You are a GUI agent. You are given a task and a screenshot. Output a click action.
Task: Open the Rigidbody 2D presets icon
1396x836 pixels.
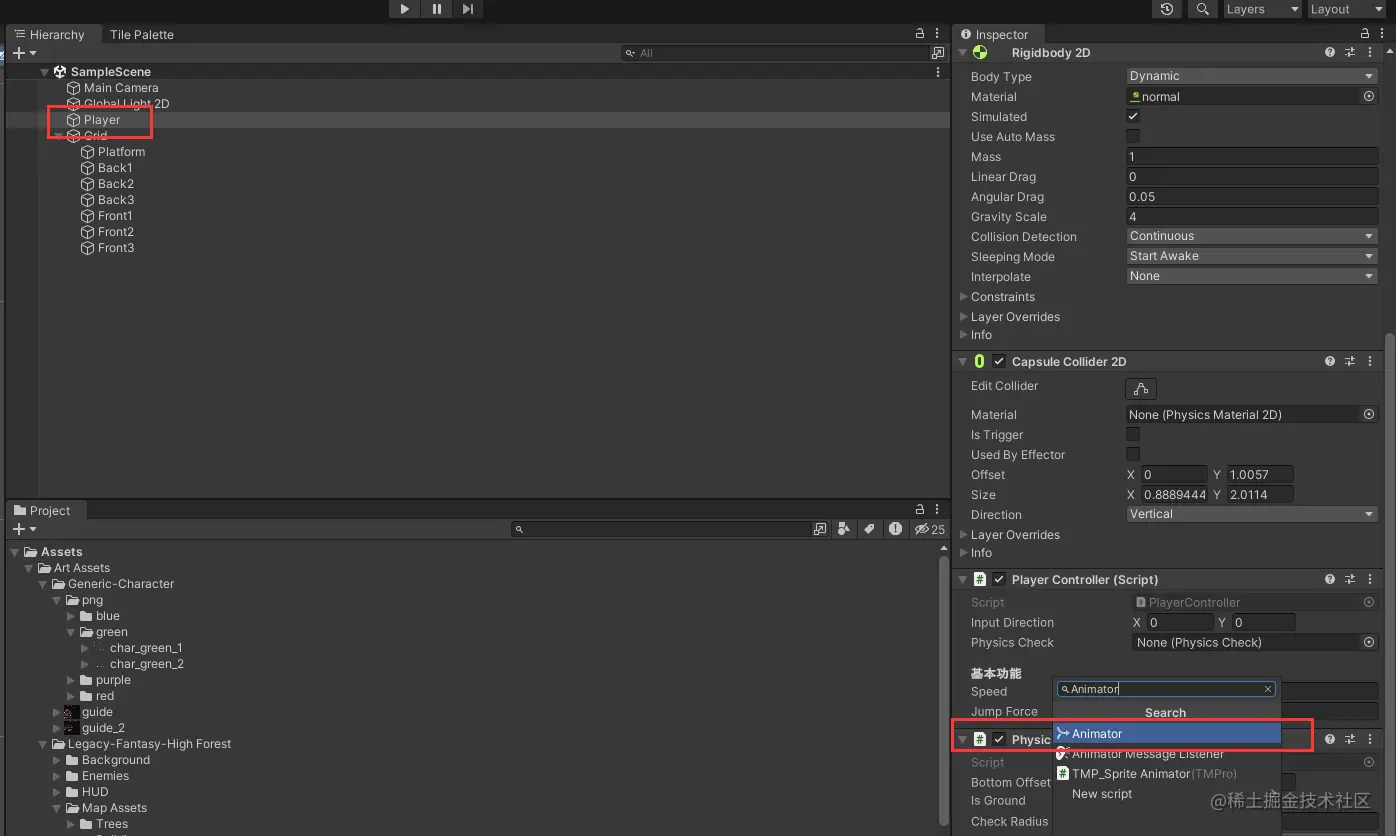[1350, 52]
